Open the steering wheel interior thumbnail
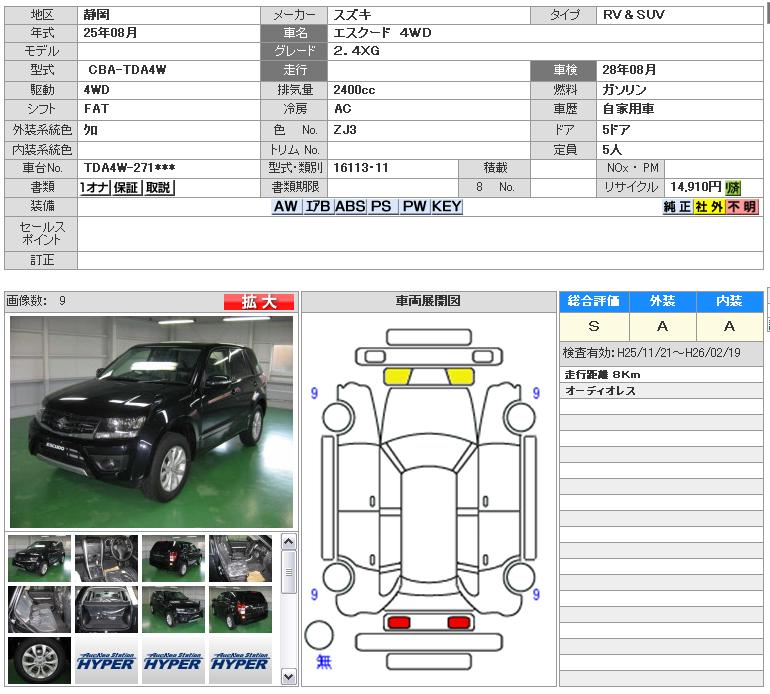 pyautogui.click(x=106, y=557)
